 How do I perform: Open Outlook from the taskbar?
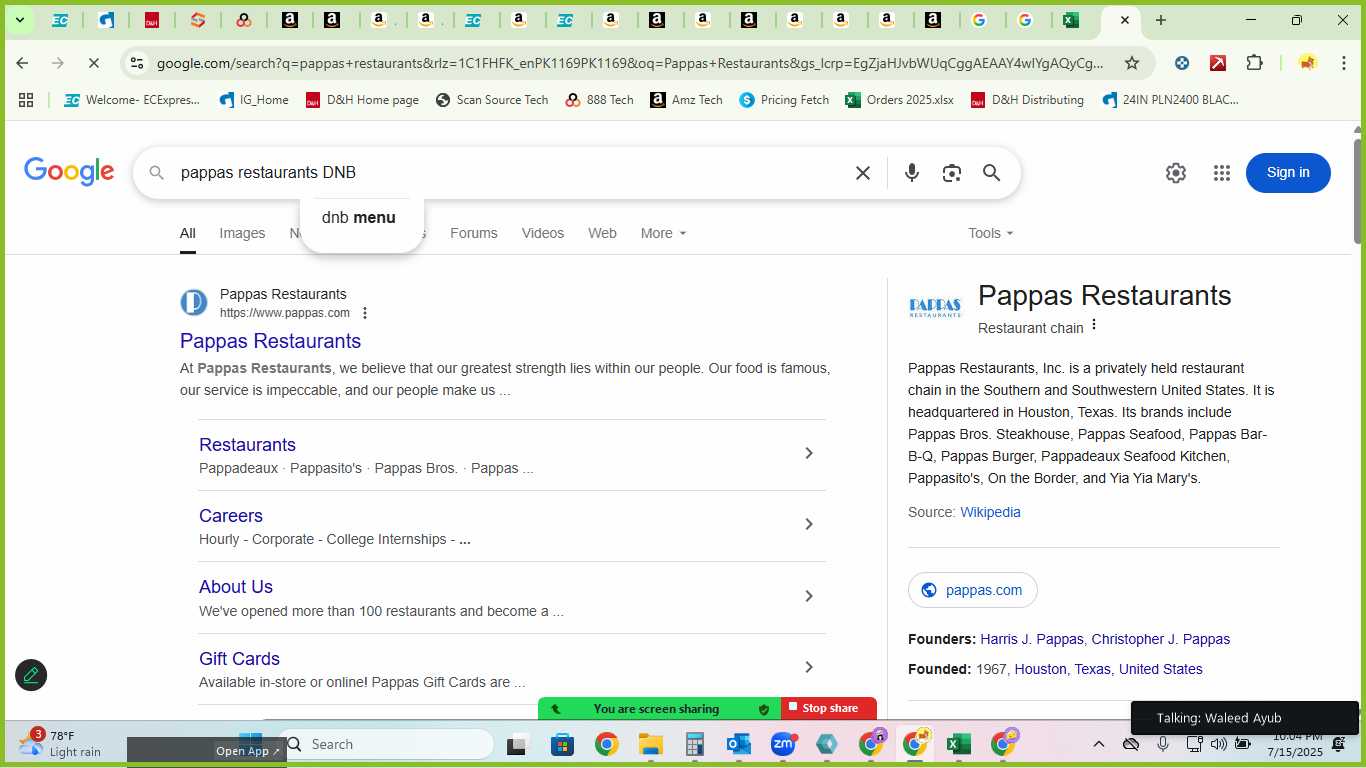pyautogui.click(x=739, y=744)
